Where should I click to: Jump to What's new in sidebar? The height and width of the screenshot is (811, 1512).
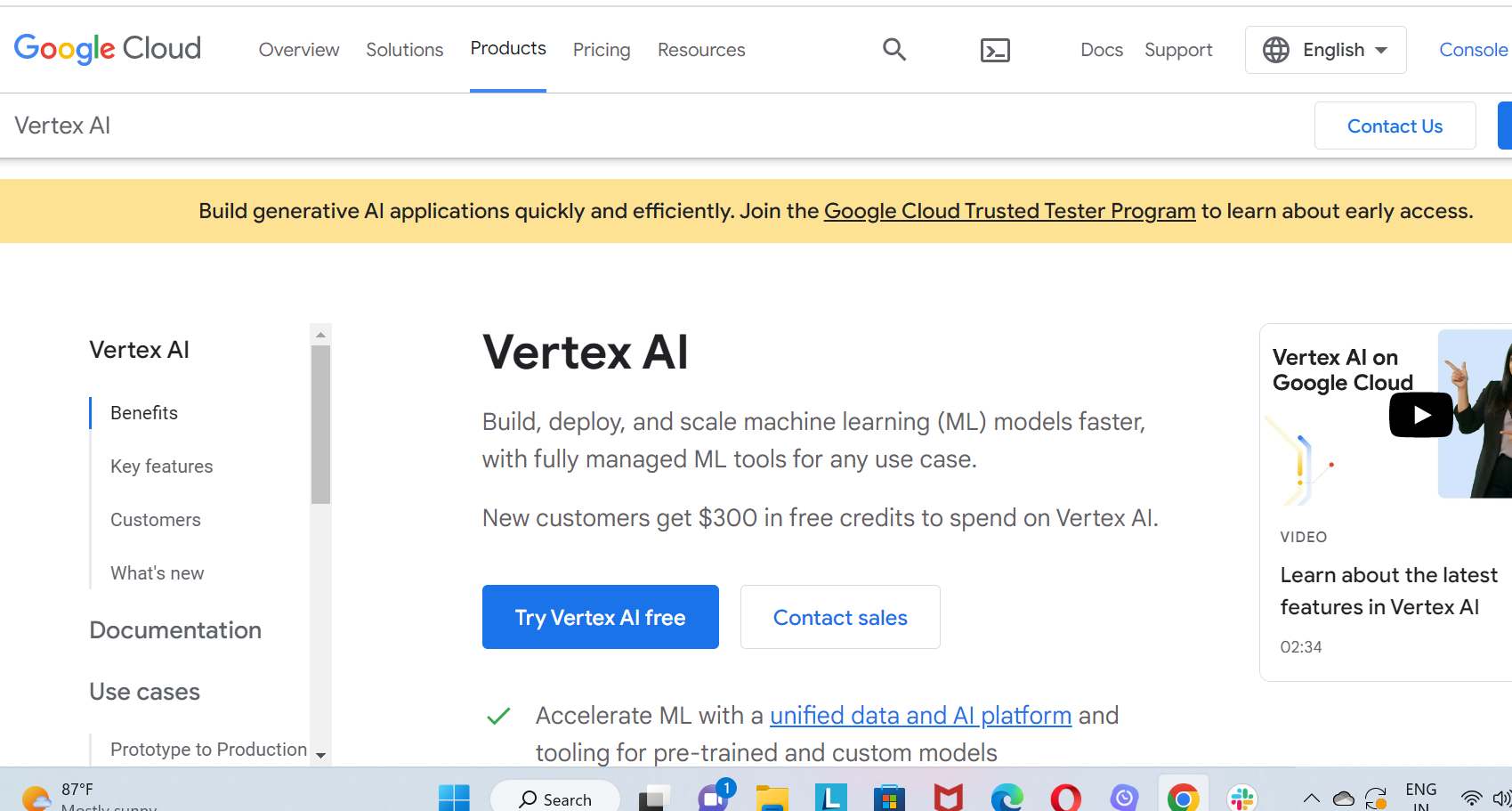[158, 573]
